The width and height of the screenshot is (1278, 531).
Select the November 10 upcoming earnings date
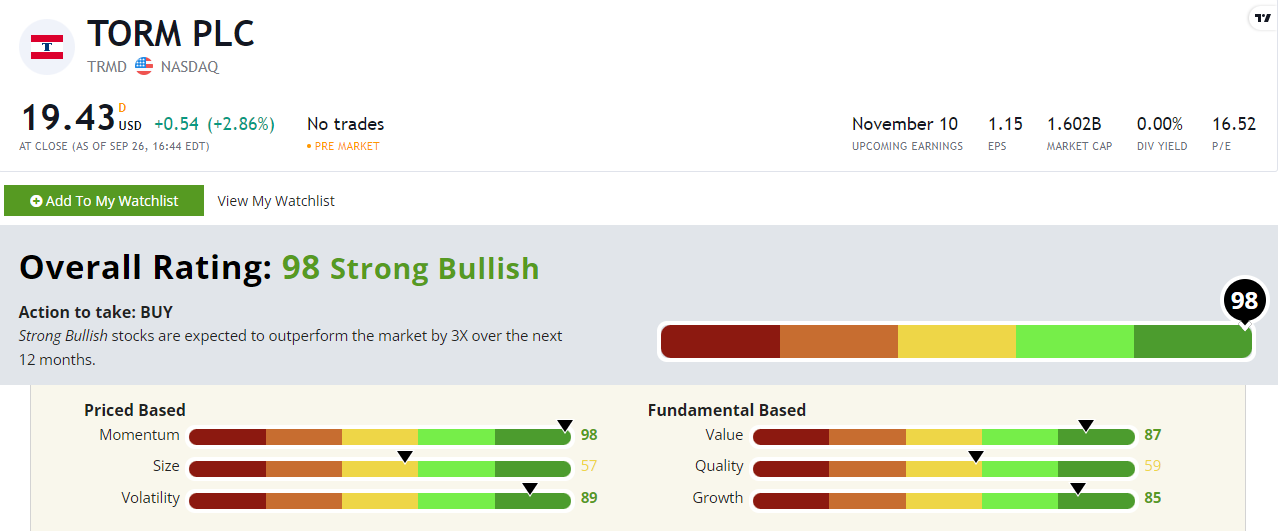[x=905, y=124]
